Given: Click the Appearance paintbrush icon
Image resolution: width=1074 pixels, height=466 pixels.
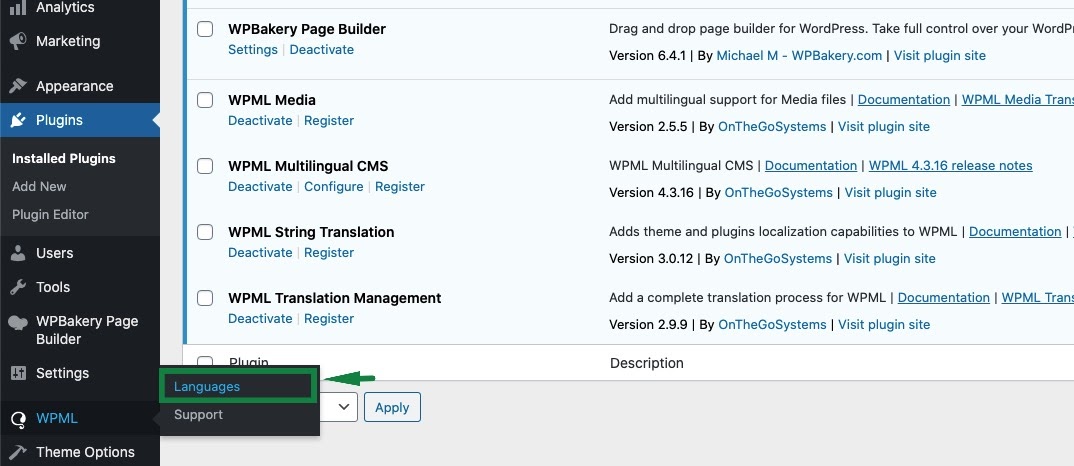Looking at the screenshot, I should (18, 86).
